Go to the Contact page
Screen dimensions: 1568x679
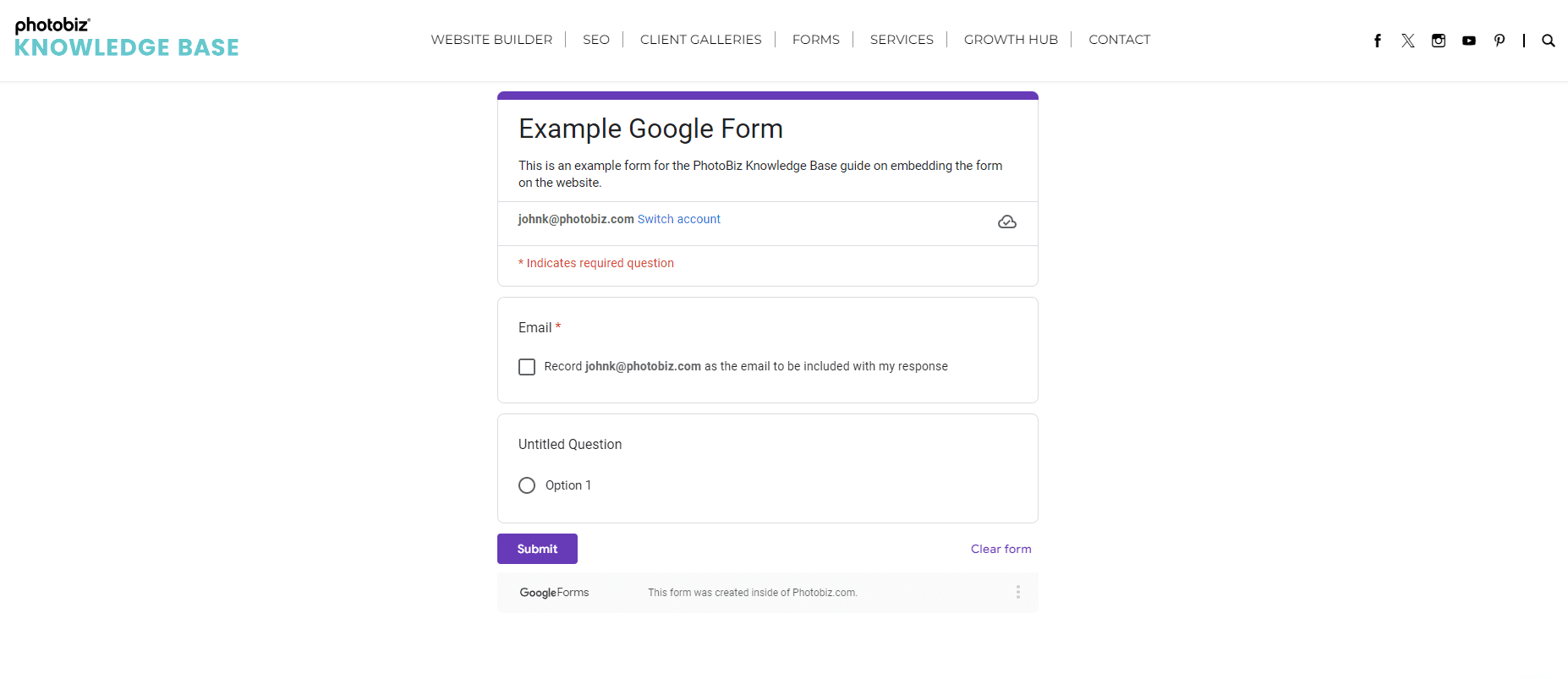pos(1120,40)
